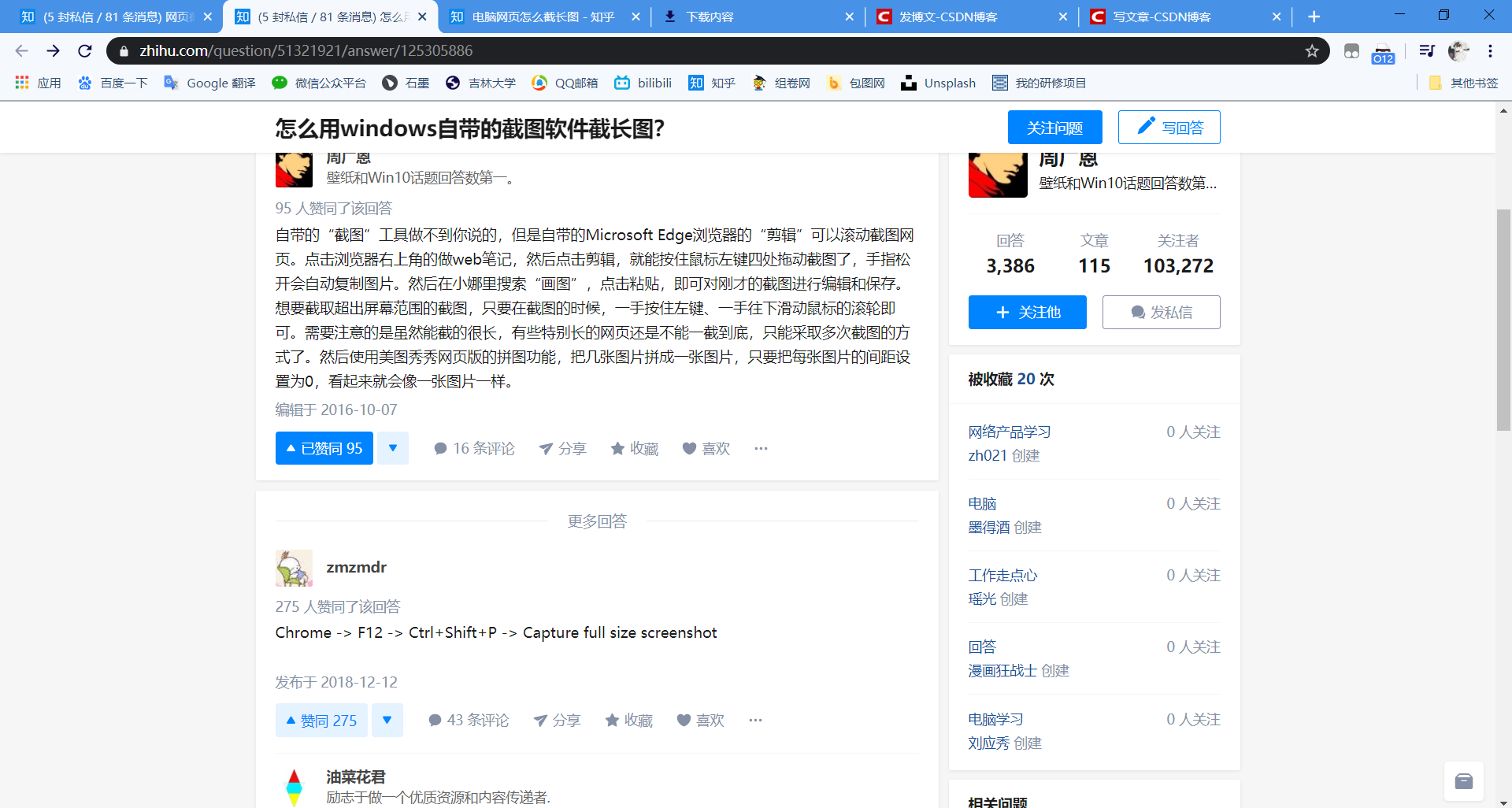Open the sidebar author avatar image

point(998,175)
